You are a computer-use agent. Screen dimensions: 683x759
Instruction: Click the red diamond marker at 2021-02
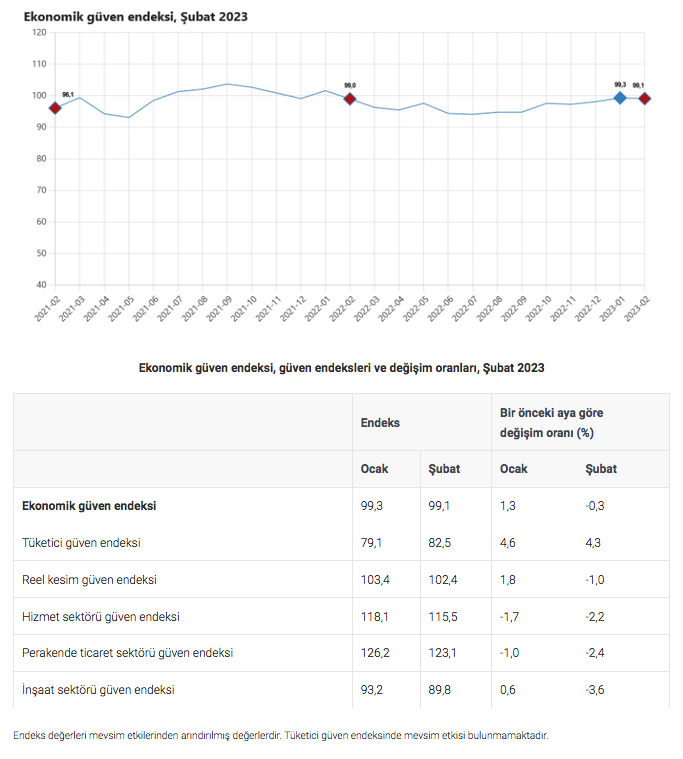point(55,108)
